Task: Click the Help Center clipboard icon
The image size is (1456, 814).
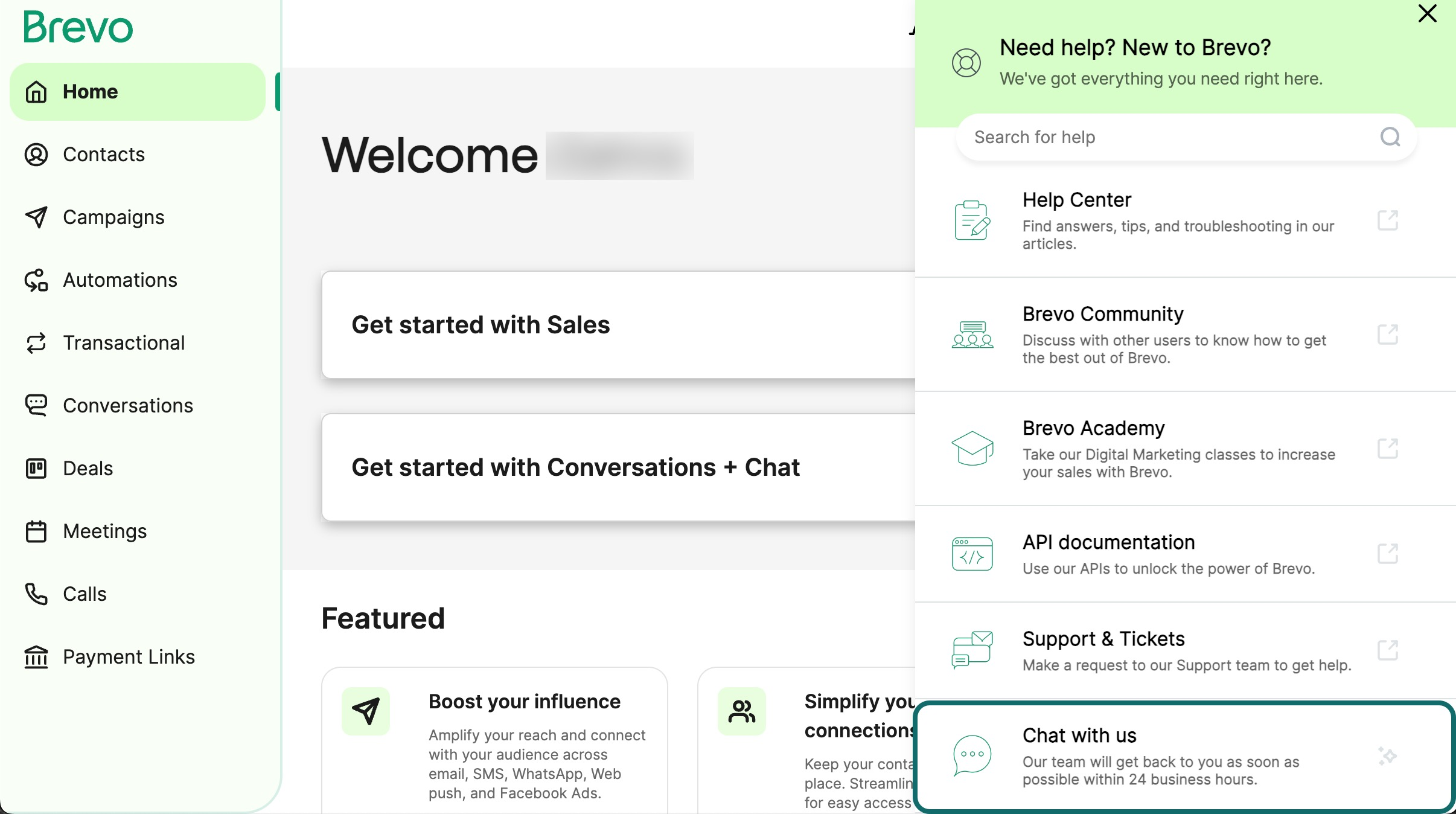Action: point(972,220)
